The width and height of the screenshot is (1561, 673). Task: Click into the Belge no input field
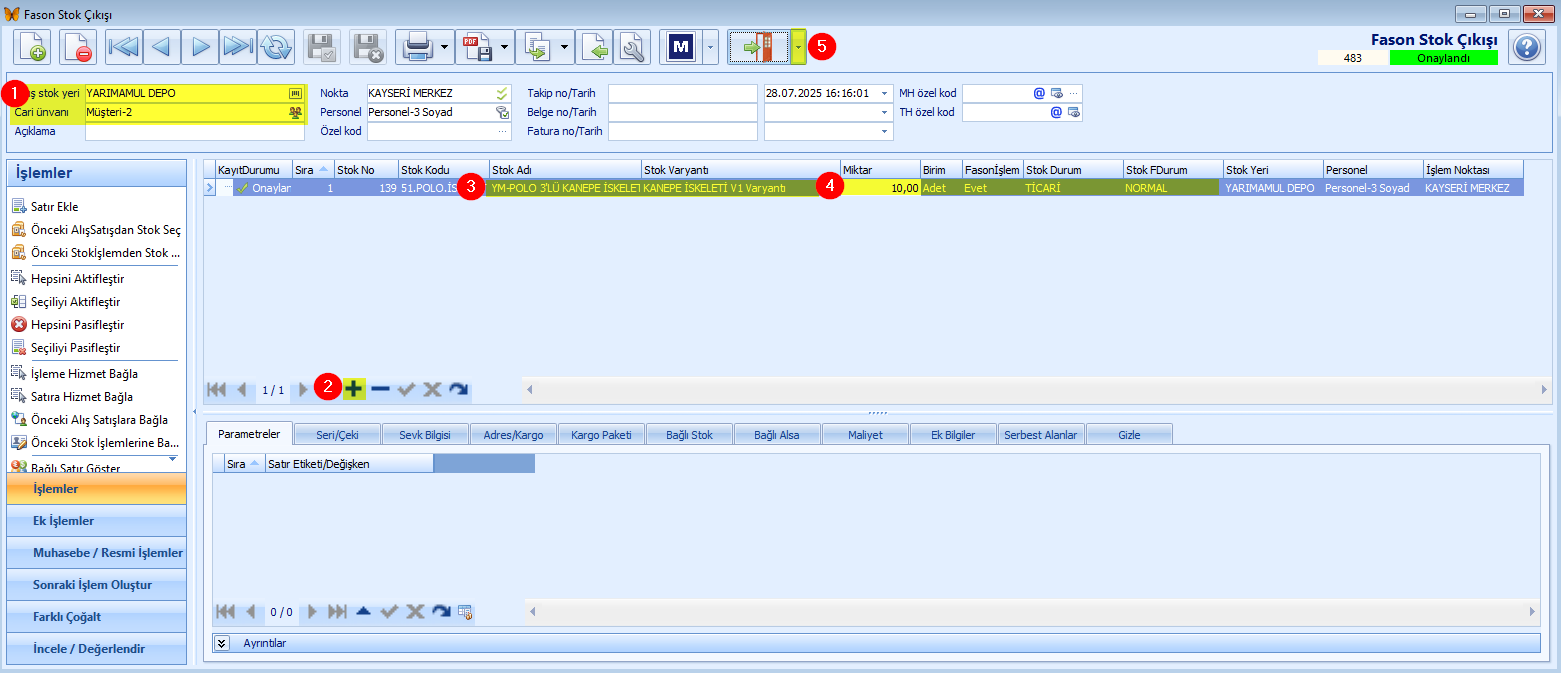point(683,113)
